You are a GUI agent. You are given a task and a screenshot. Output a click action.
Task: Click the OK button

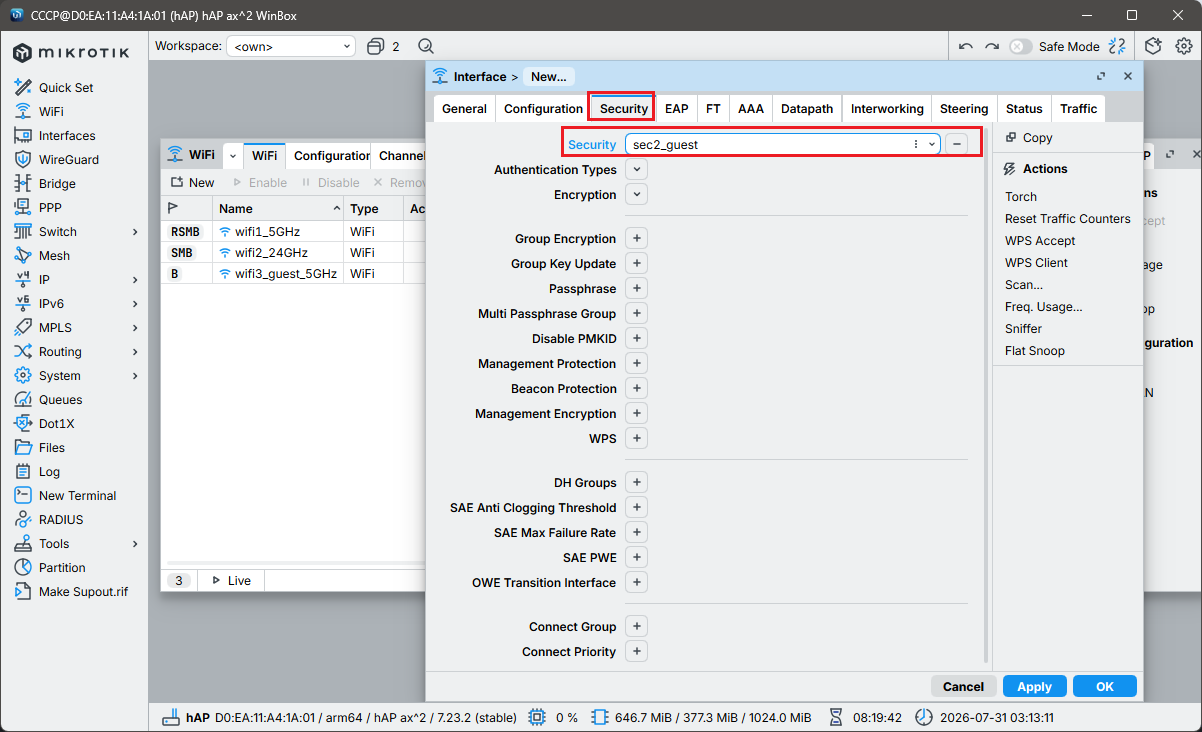[x=1105, y=687]
